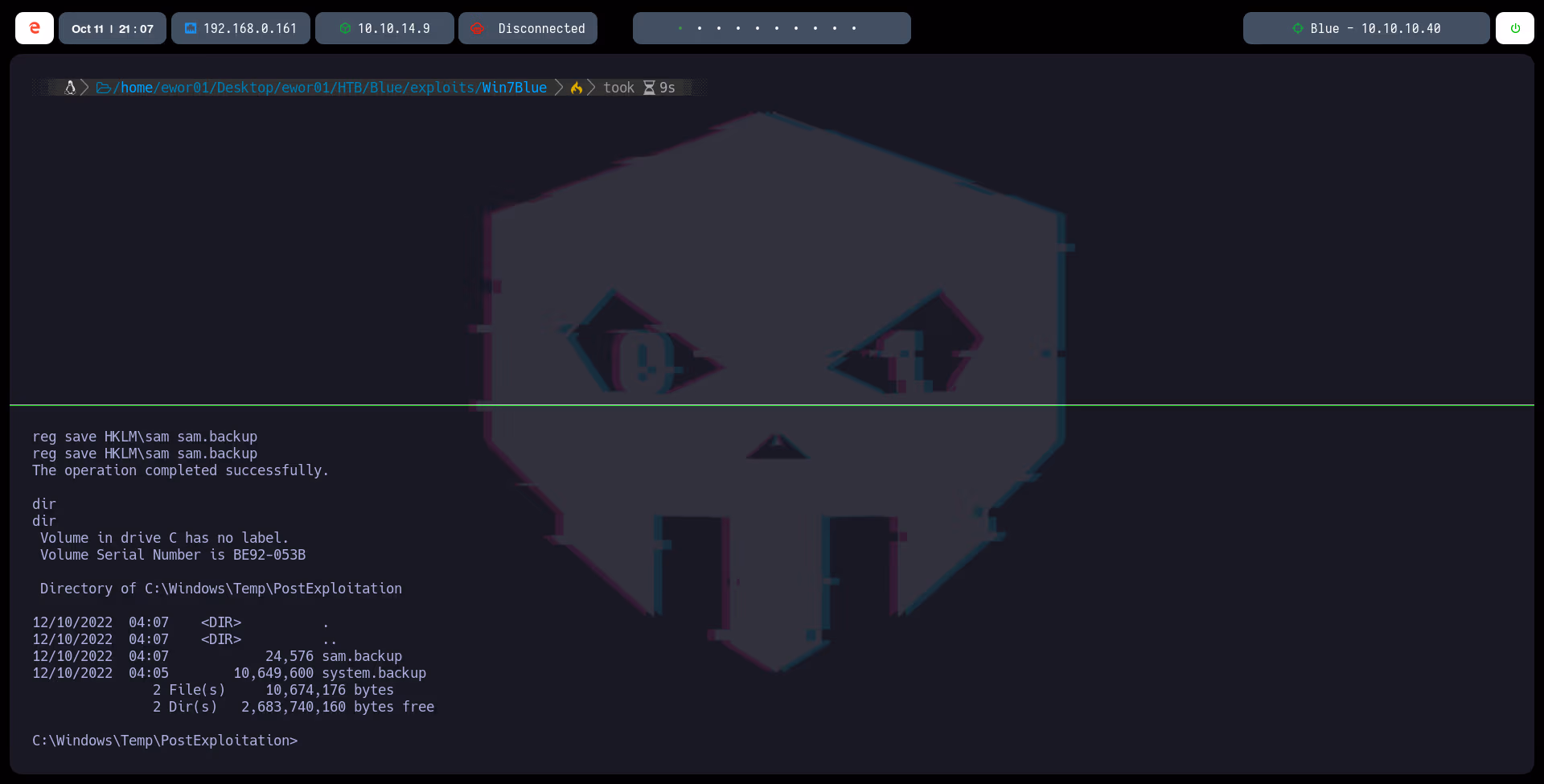Click the chevron after the Win7Blue path

(558, 88)
